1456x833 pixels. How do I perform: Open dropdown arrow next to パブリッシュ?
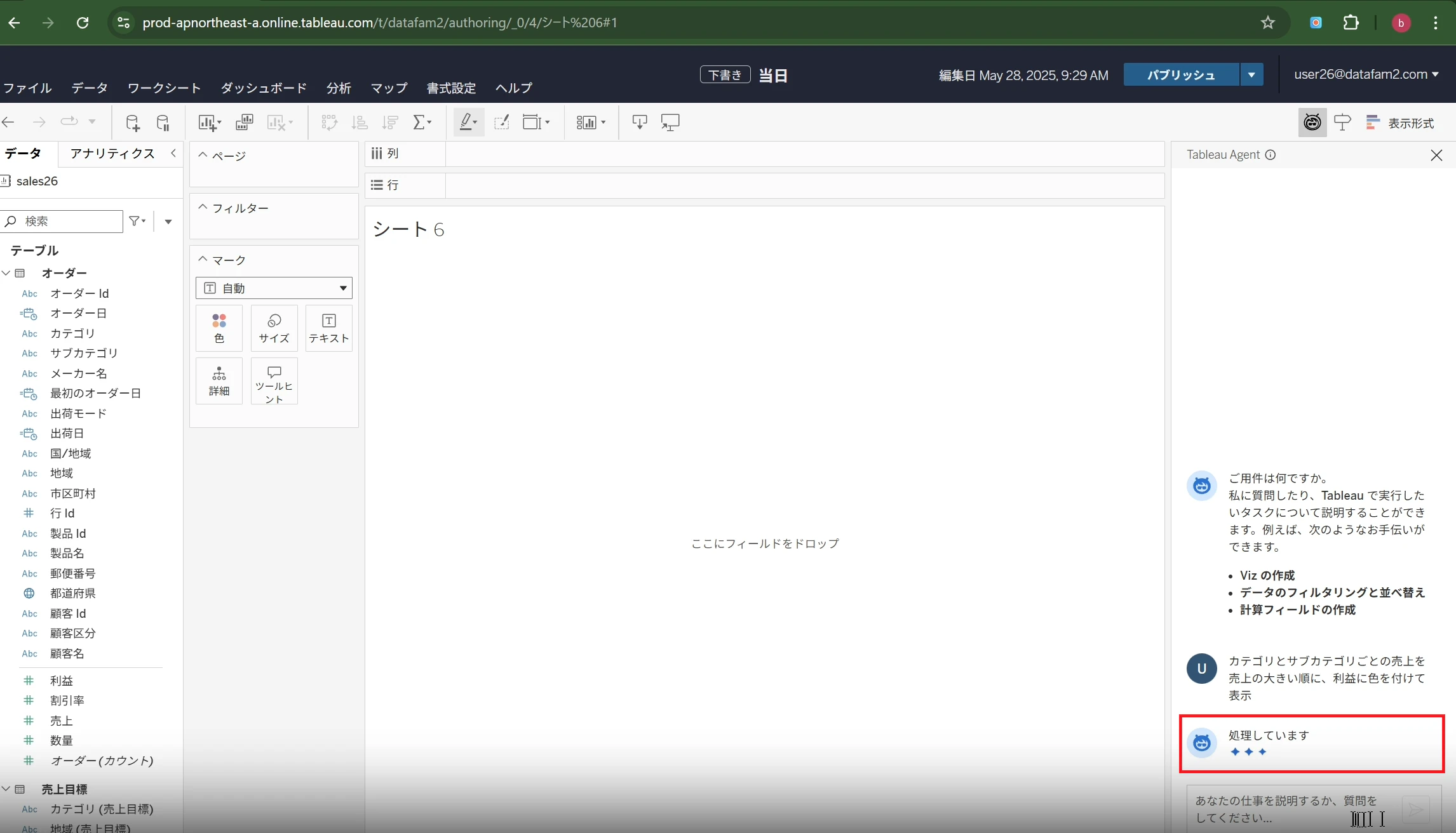(1251, 75)
